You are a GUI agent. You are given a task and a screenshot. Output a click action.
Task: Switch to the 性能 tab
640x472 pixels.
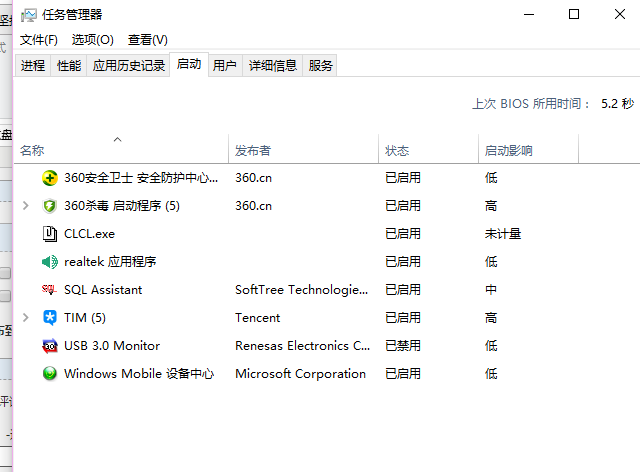click(x=69, y=65)
